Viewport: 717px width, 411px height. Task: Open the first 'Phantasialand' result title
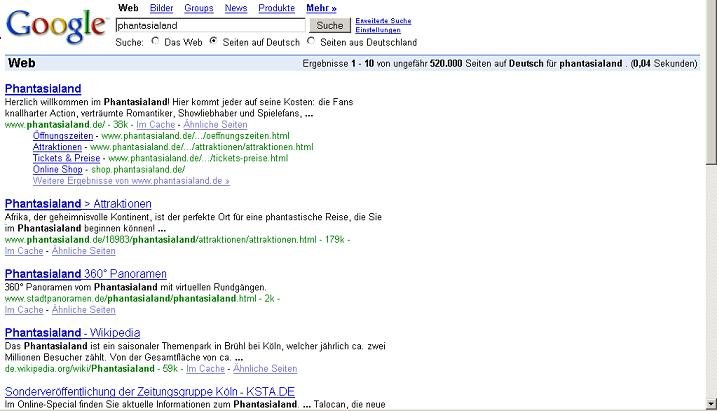pyautogui.click(x=43, y=89)
